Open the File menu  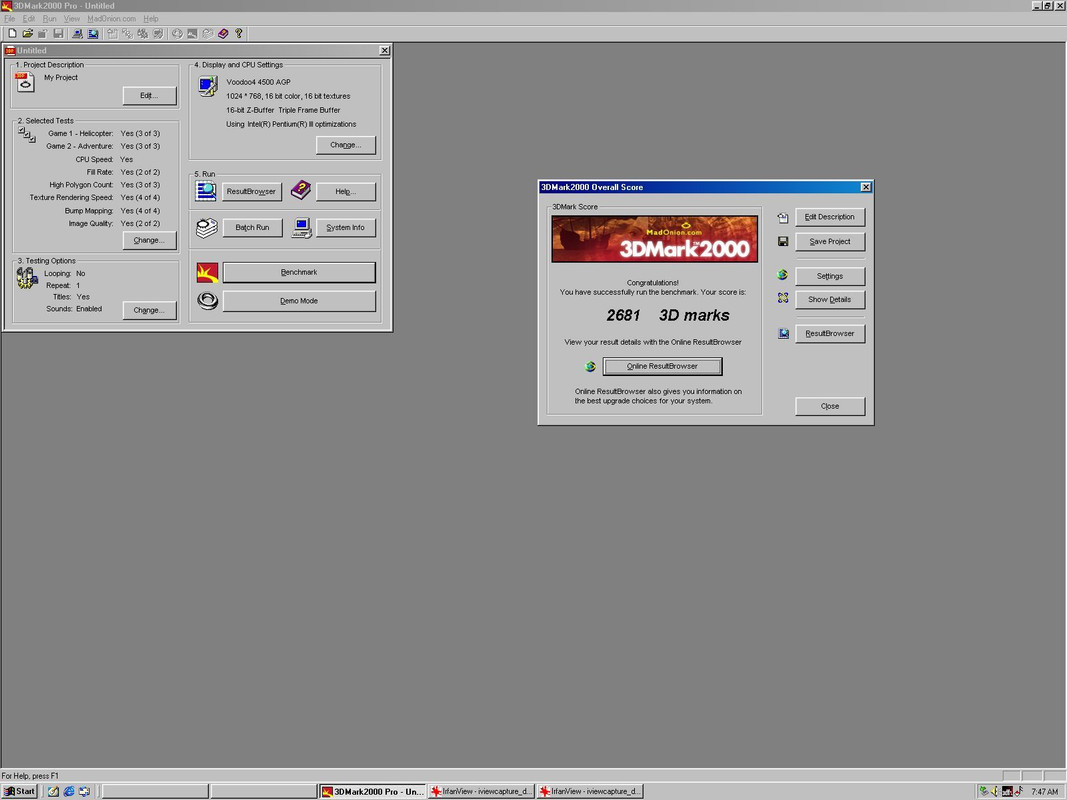coord(10,18)
